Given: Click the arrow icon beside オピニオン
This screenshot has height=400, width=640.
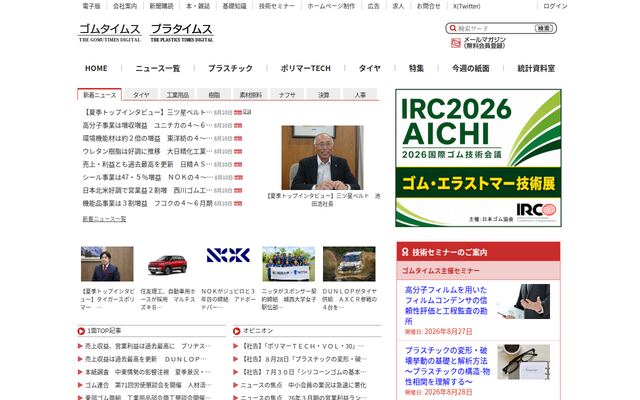Looking at the screenshot, I should pyautogui.click(x=236, y=331).
